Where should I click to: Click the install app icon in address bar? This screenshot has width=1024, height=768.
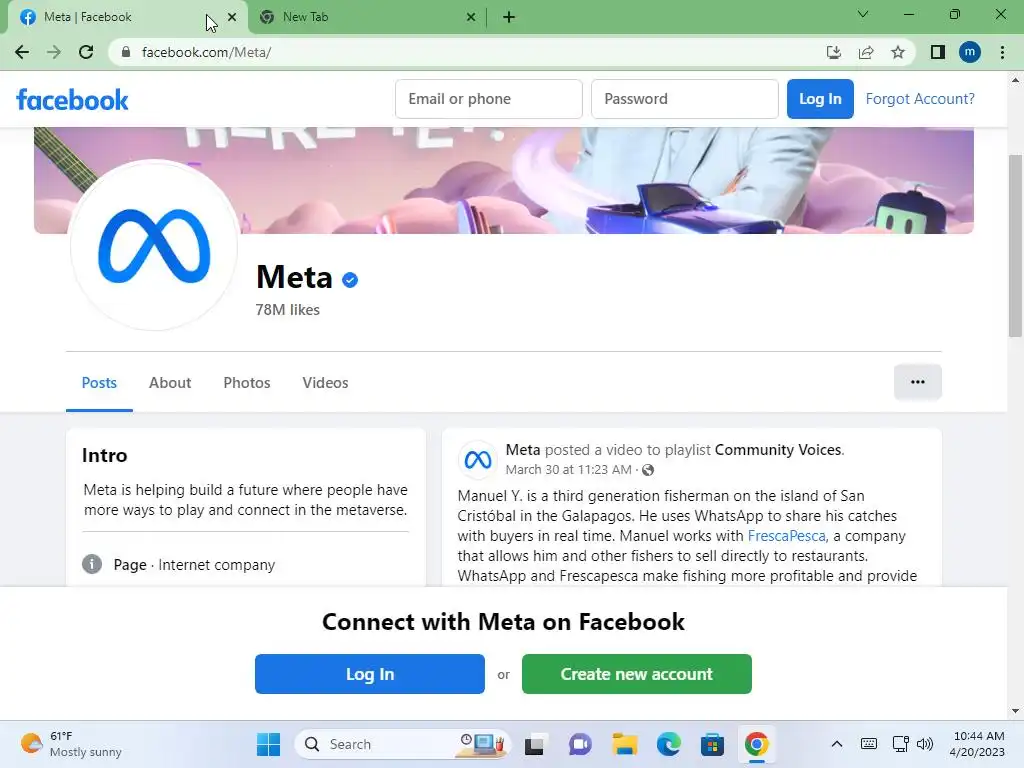click(x=834, y=52)
